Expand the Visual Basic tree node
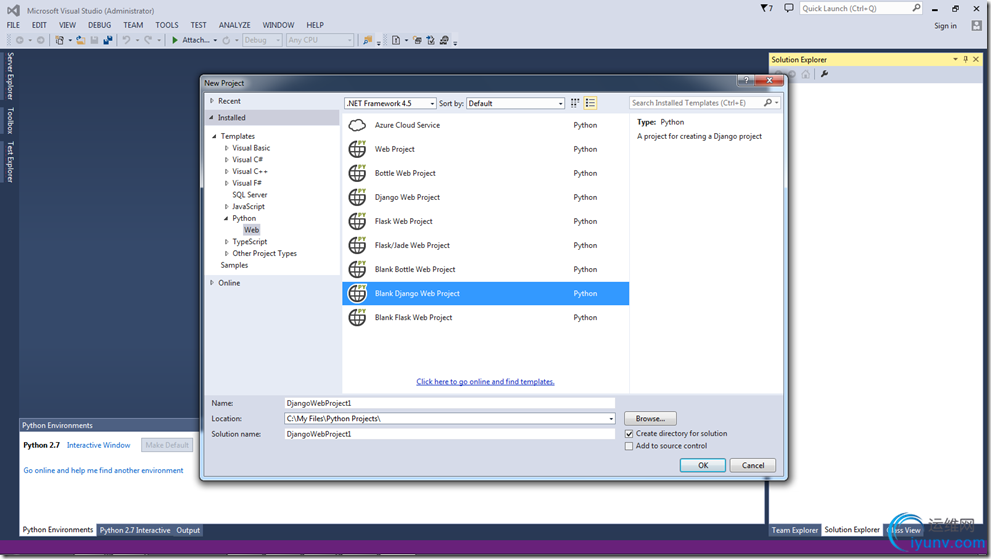Screen dimensions: 991x559 [x=226, y=148]
